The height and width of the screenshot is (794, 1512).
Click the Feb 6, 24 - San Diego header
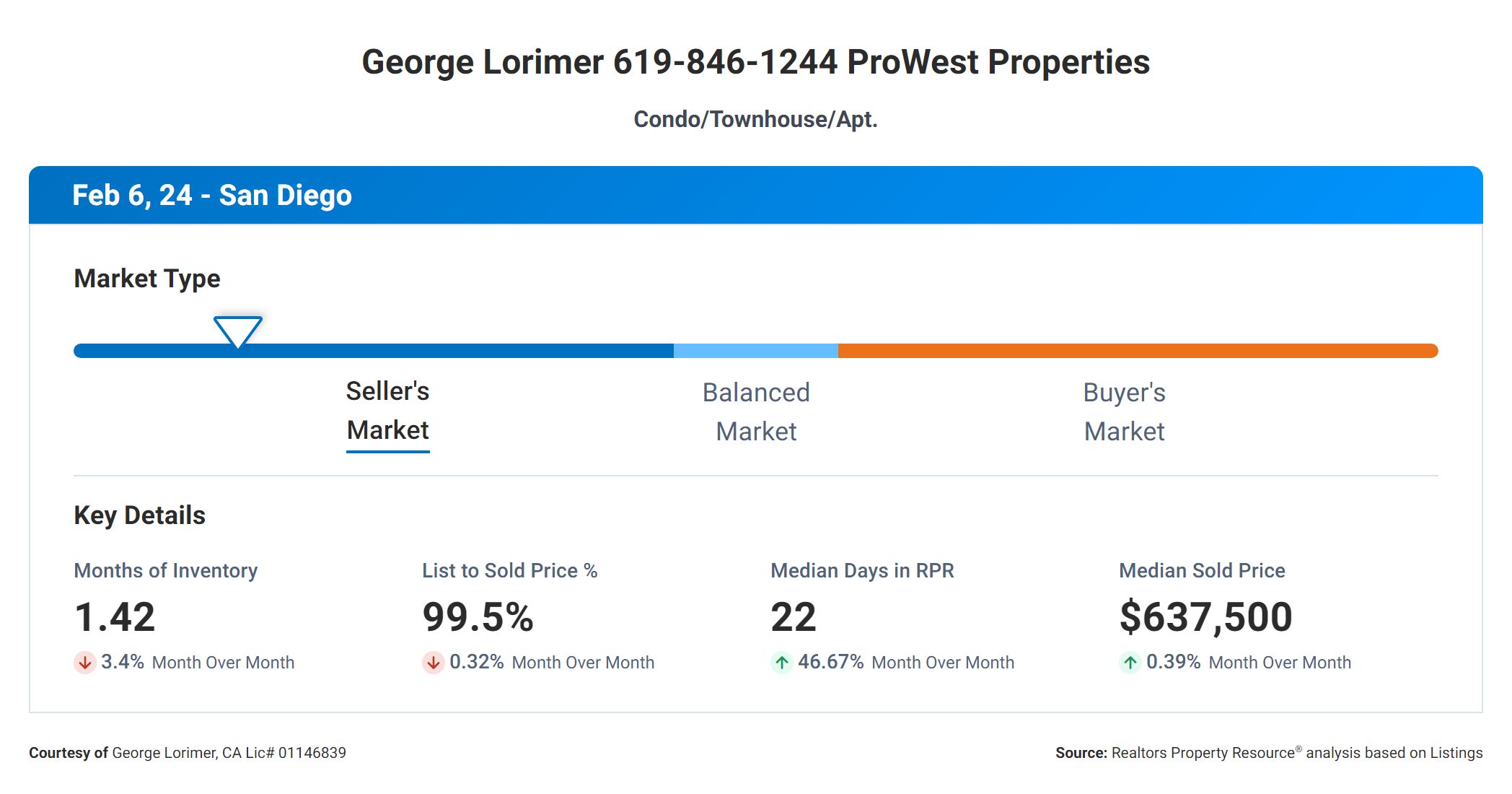point(212,196)
